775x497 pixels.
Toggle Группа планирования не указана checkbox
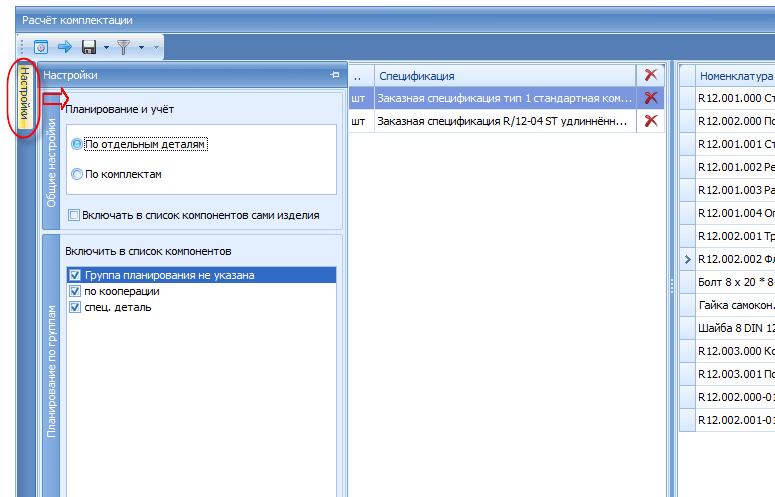(75, 275)
